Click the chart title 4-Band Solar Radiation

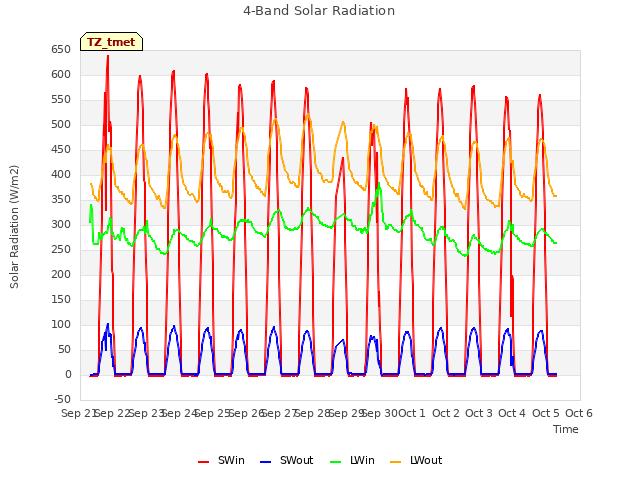click(319, 11)
